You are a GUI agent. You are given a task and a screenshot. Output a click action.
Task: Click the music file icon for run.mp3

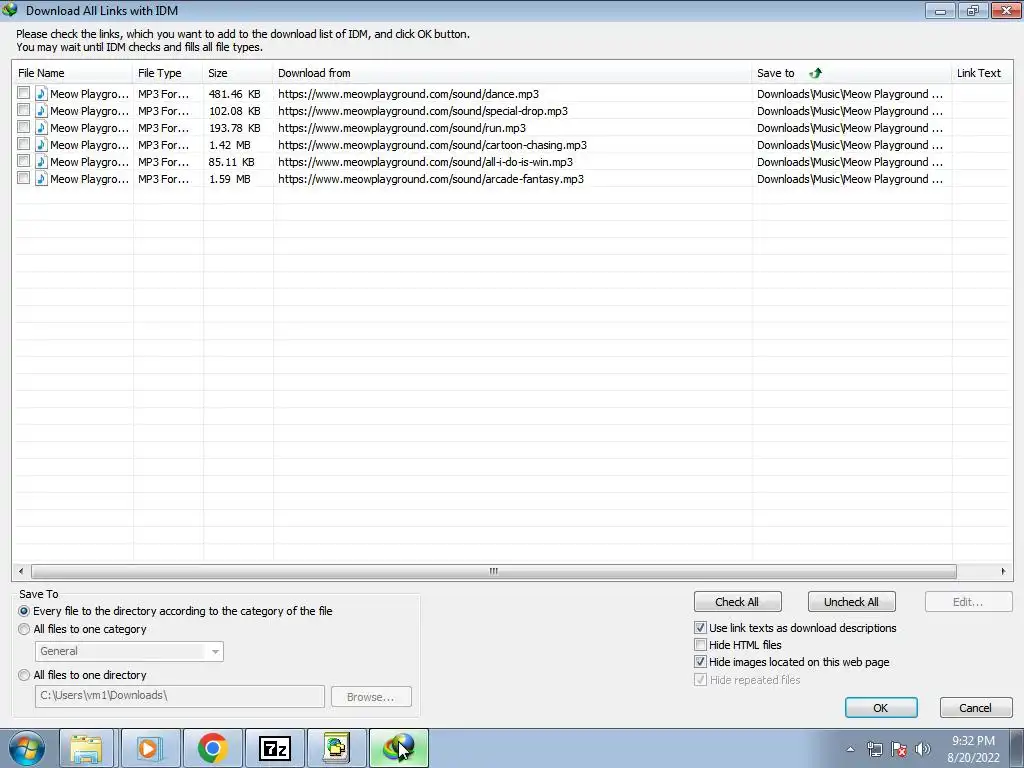coord(41,127)
